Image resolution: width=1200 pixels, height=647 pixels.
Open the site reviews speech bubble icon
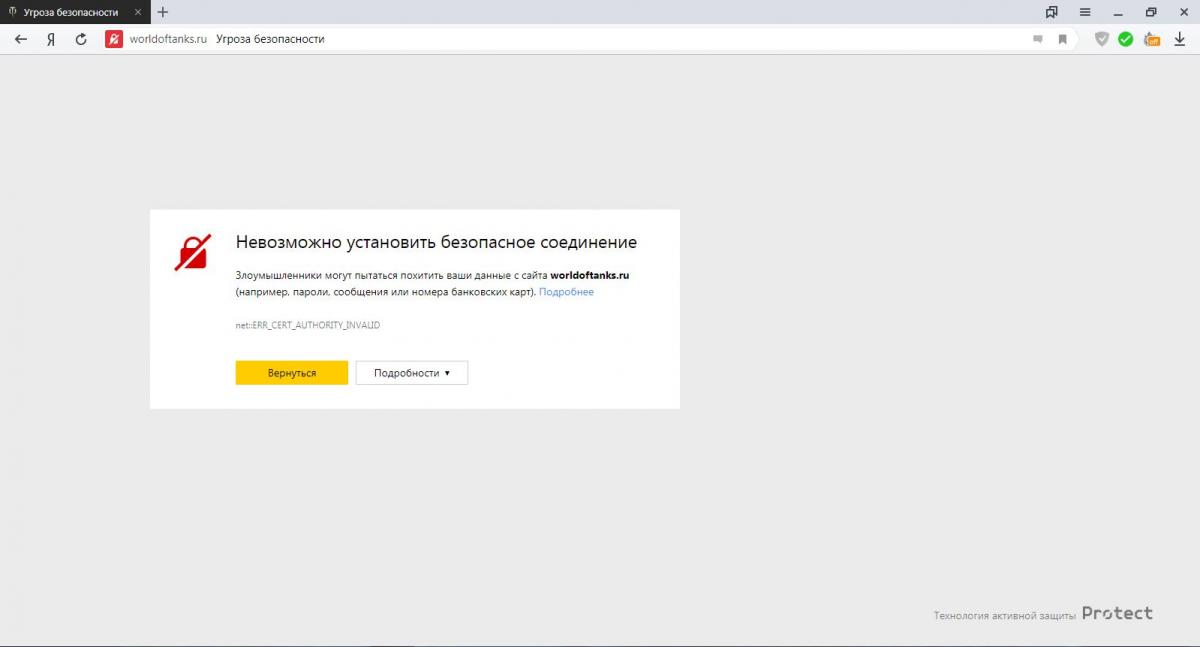tap(1038, 39)
